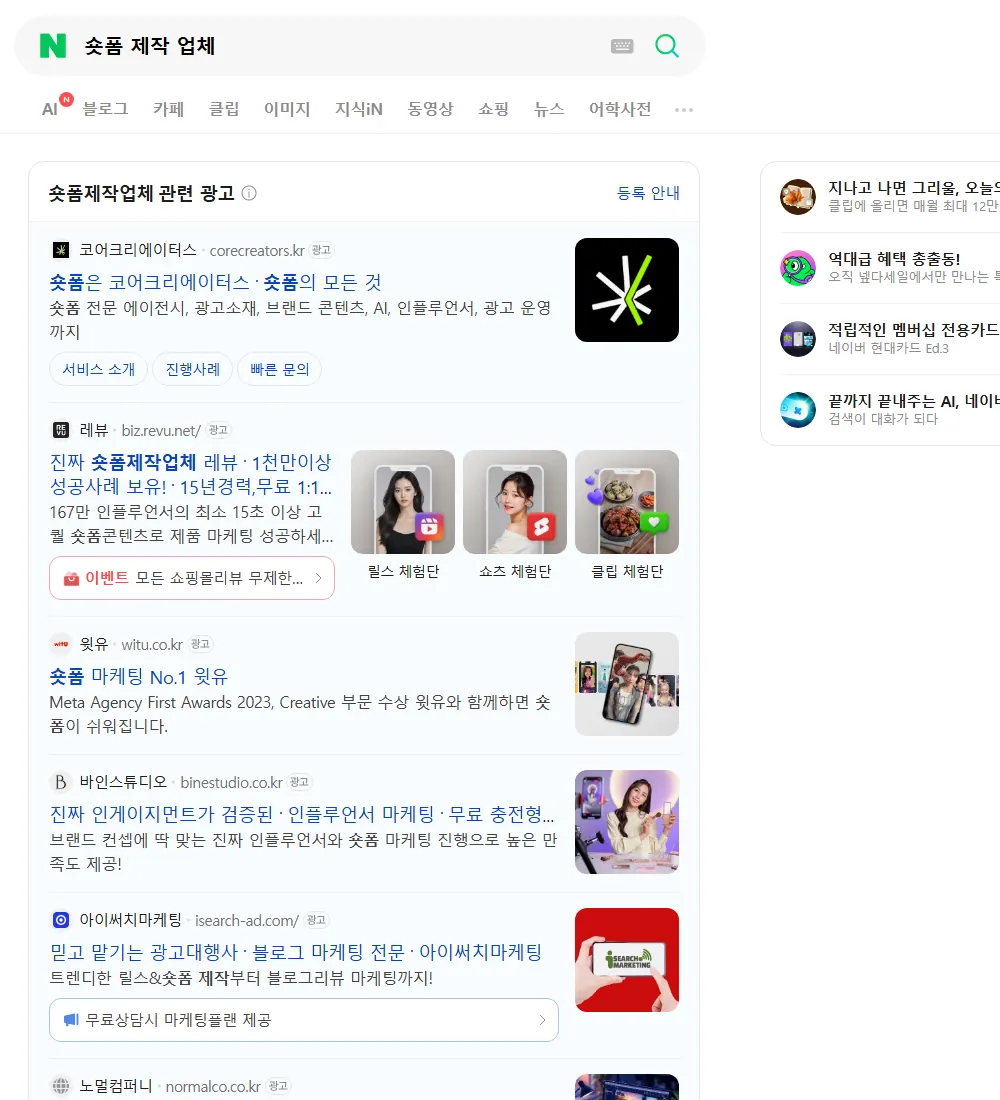Image resolution: width=1000 pixels, height=1100 pixels.
Task: Click the info icon beside 숏폼제작업체 관련 광고
Action: (249, 193)
